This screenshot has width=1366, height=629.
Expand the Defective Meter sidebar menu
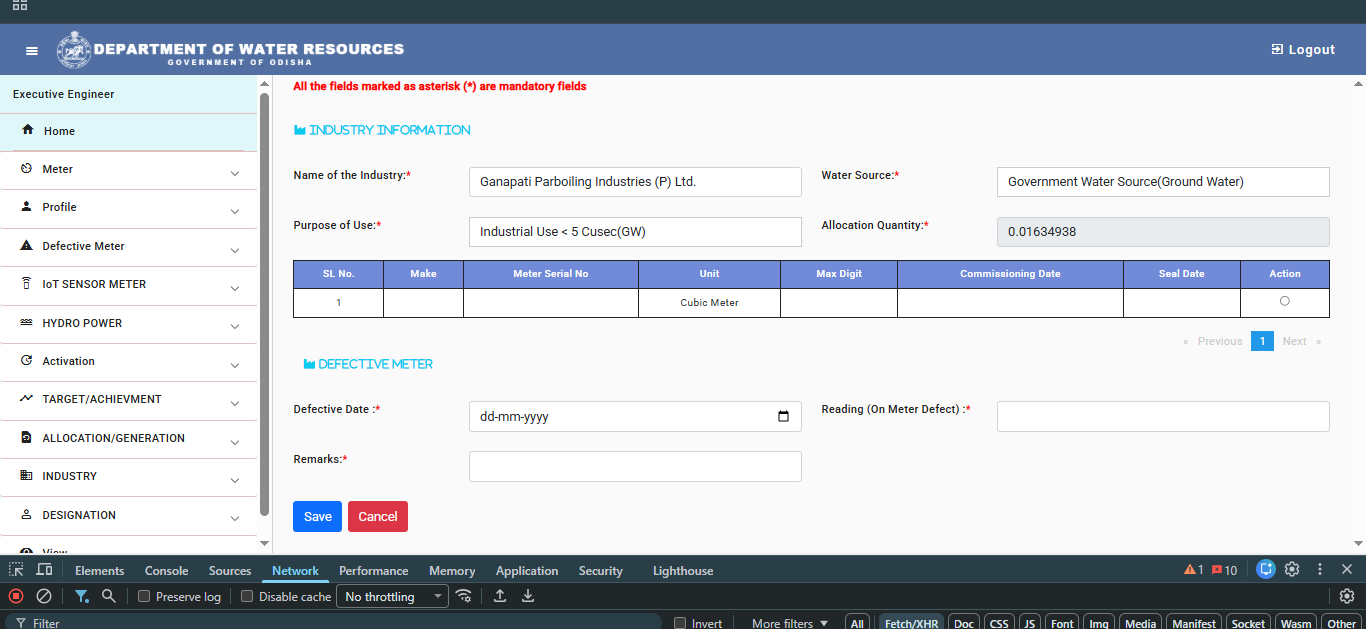pos(129,246)
